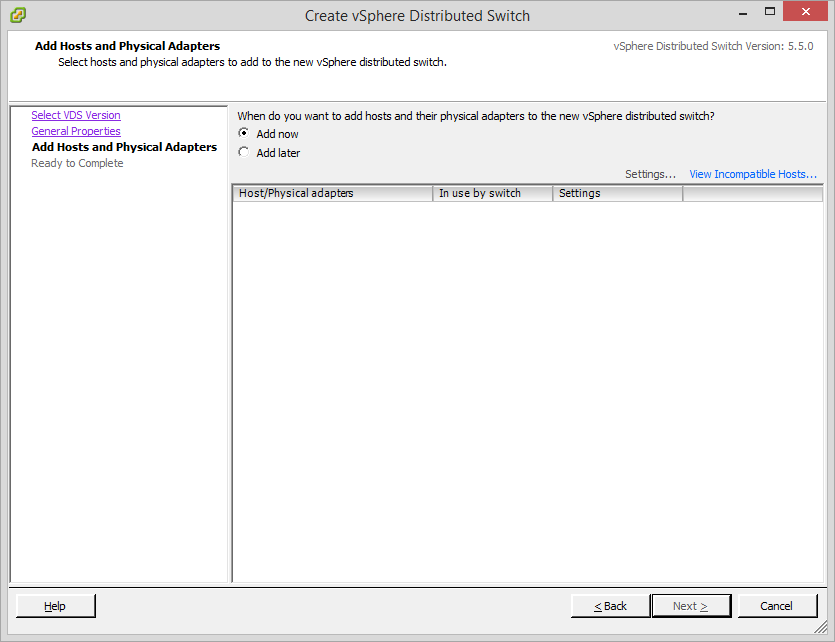Click the vSphere logo in title bar
835x642 pixels.
(17, 15)
